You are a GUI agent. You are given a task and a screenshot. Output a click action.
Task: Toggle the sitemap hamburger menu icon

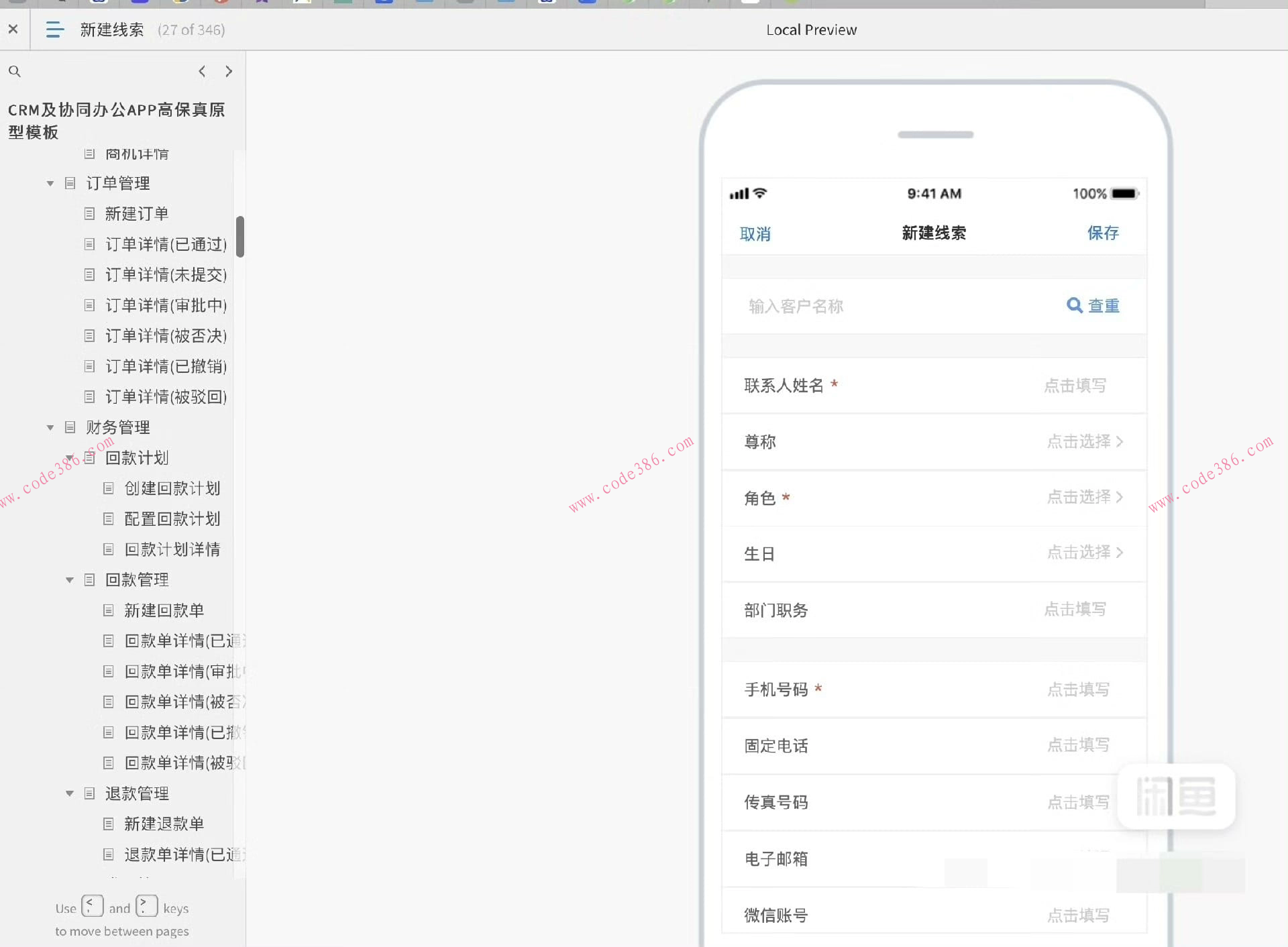pos(54,30)
